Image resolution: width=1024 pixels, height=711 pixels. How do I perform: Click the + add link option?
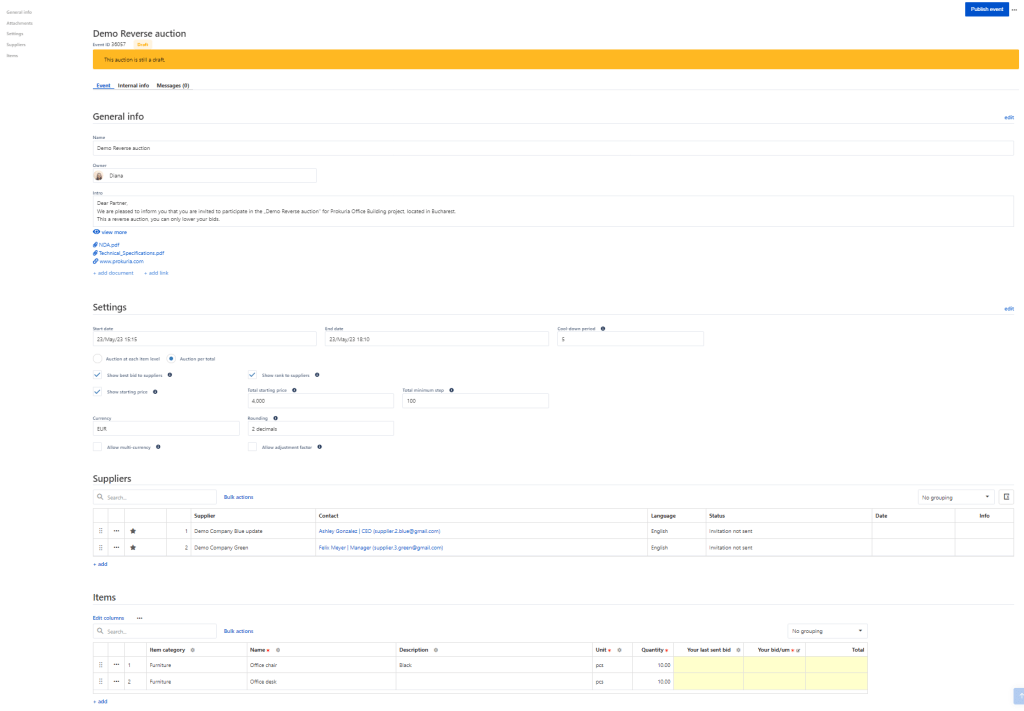[x=156, y=273]
